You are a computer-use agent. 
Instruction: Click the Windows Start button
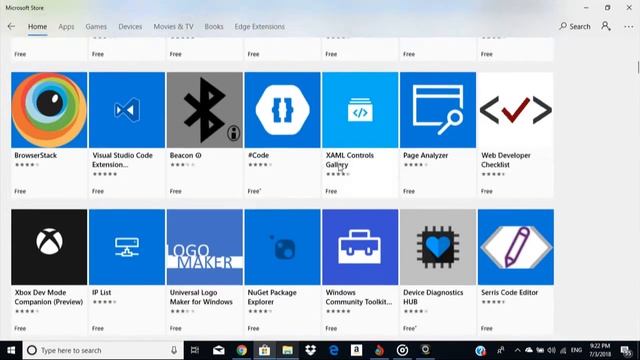coord(11,350)
